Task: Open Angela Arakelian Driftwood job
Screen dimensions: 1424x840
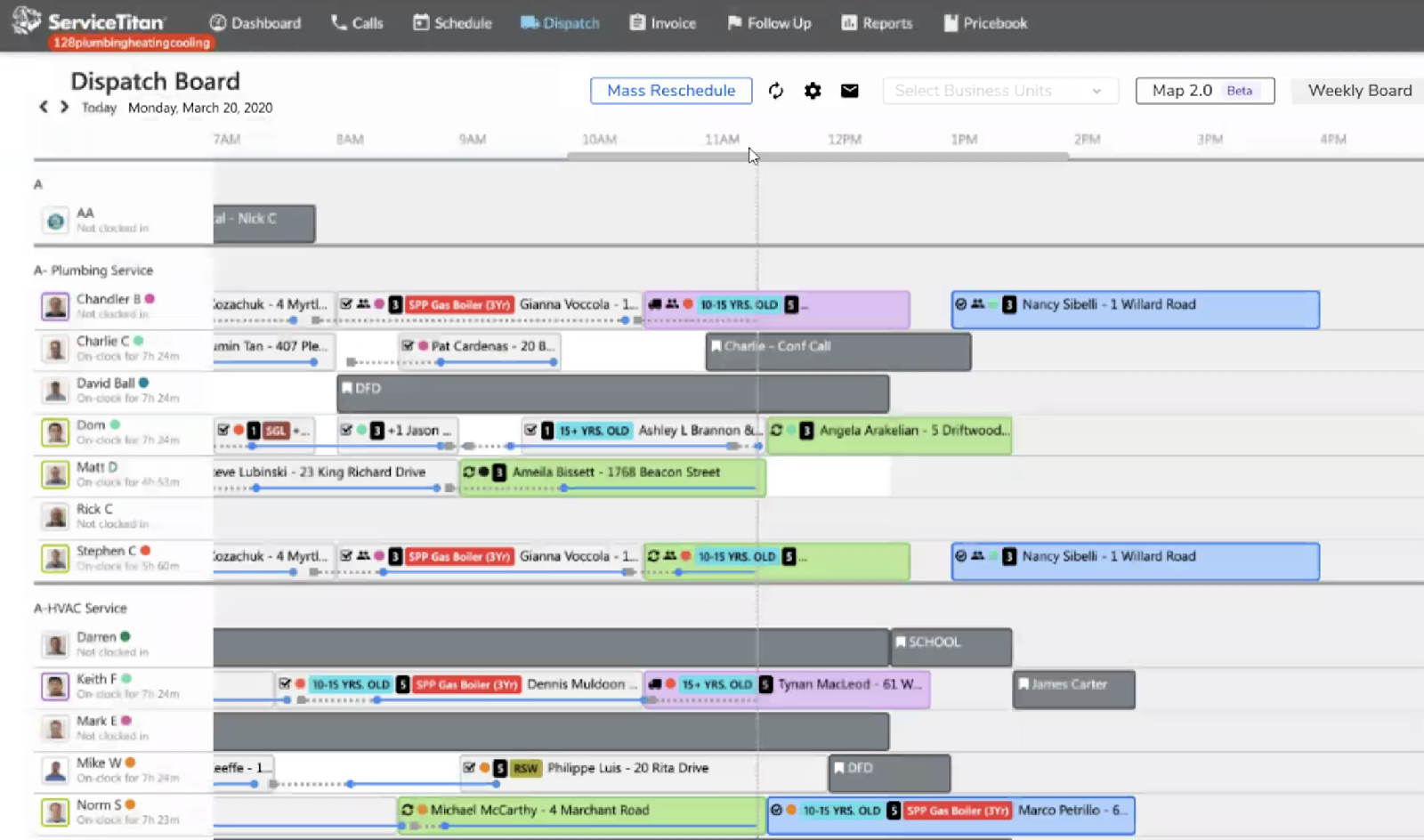Action: [889, 435]
